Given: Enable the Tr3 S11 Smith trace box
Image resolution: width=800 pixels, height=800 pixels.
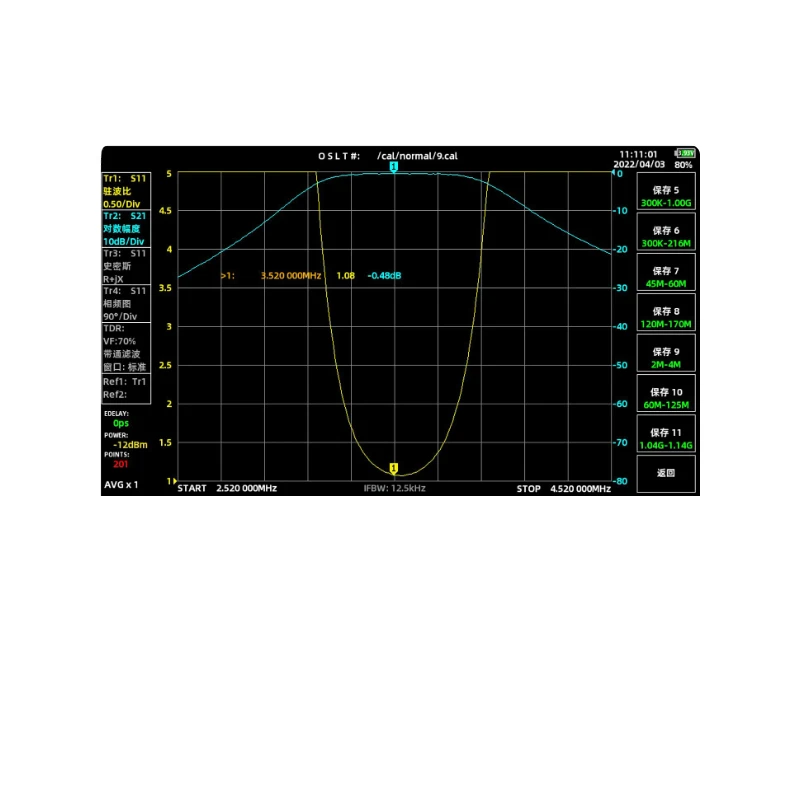Looking at the screenshot, I should point(126,266).
